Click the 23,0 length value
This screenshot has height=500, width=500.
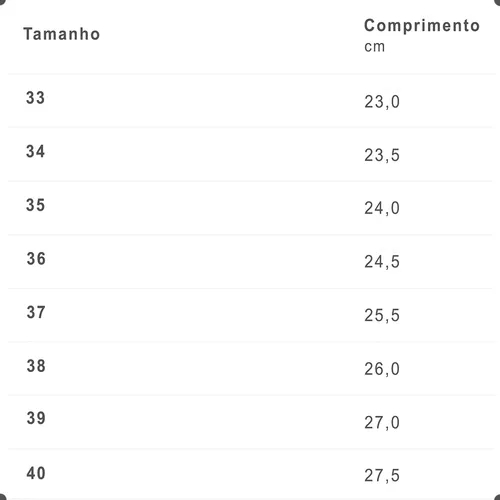[382, 102]
